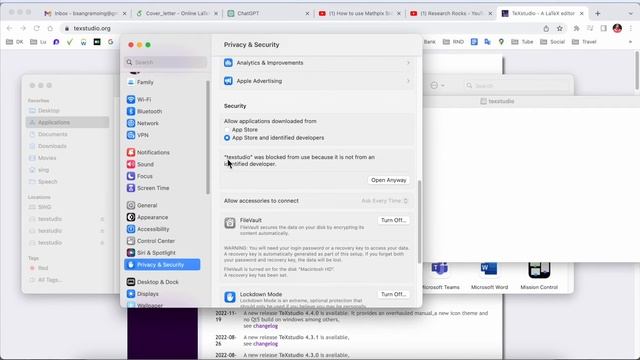Viewport: 640px width, 360px height.
Task: Open the Chrome profile avatar
Action: pos(617,28)
